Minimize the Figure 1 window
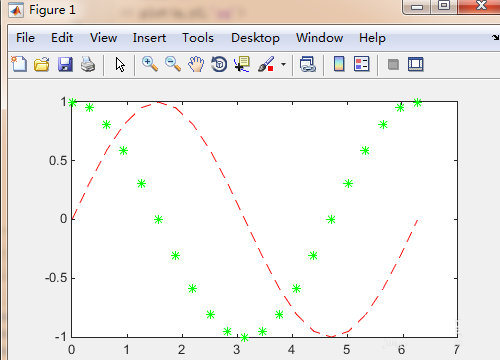Image resolution: width=500 pixels, height=360 pixels. tap(417, 6)
